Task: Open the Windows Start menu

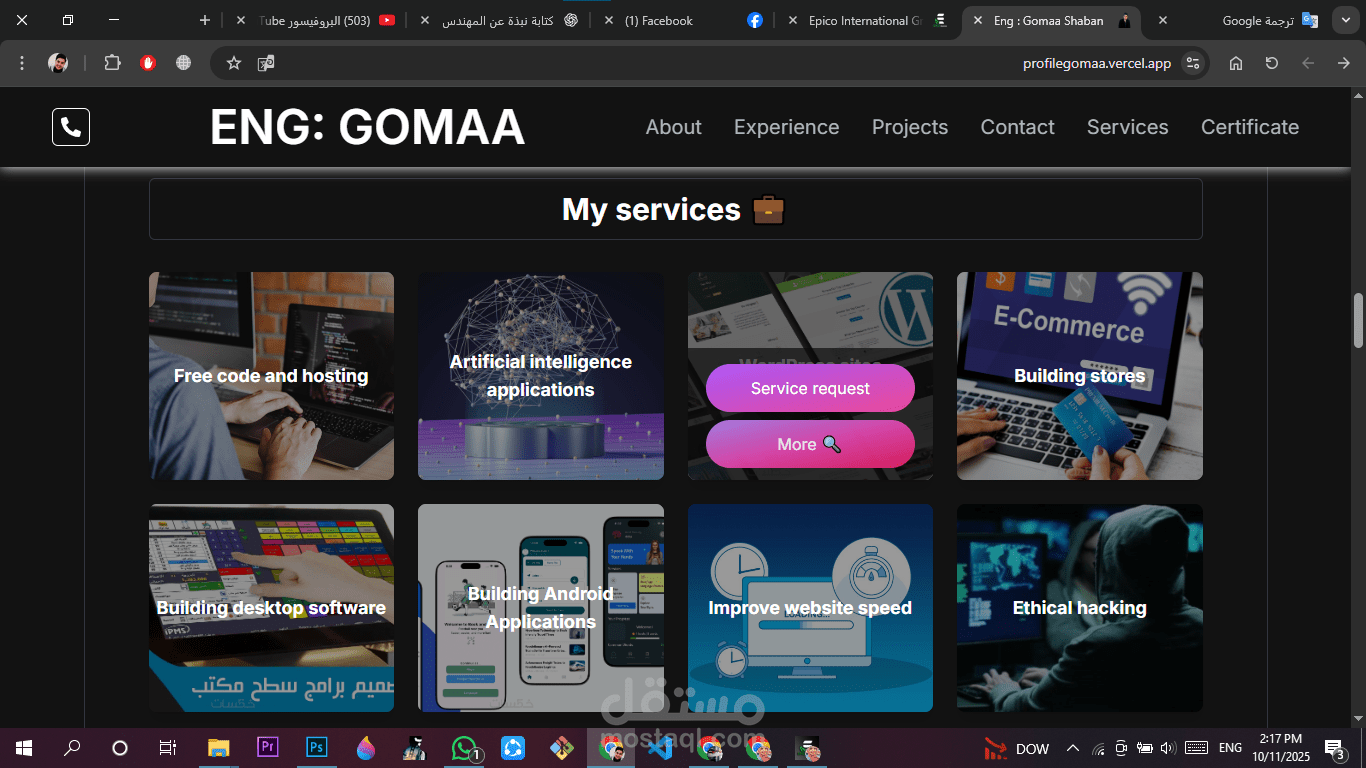Action: pos(23,748)
